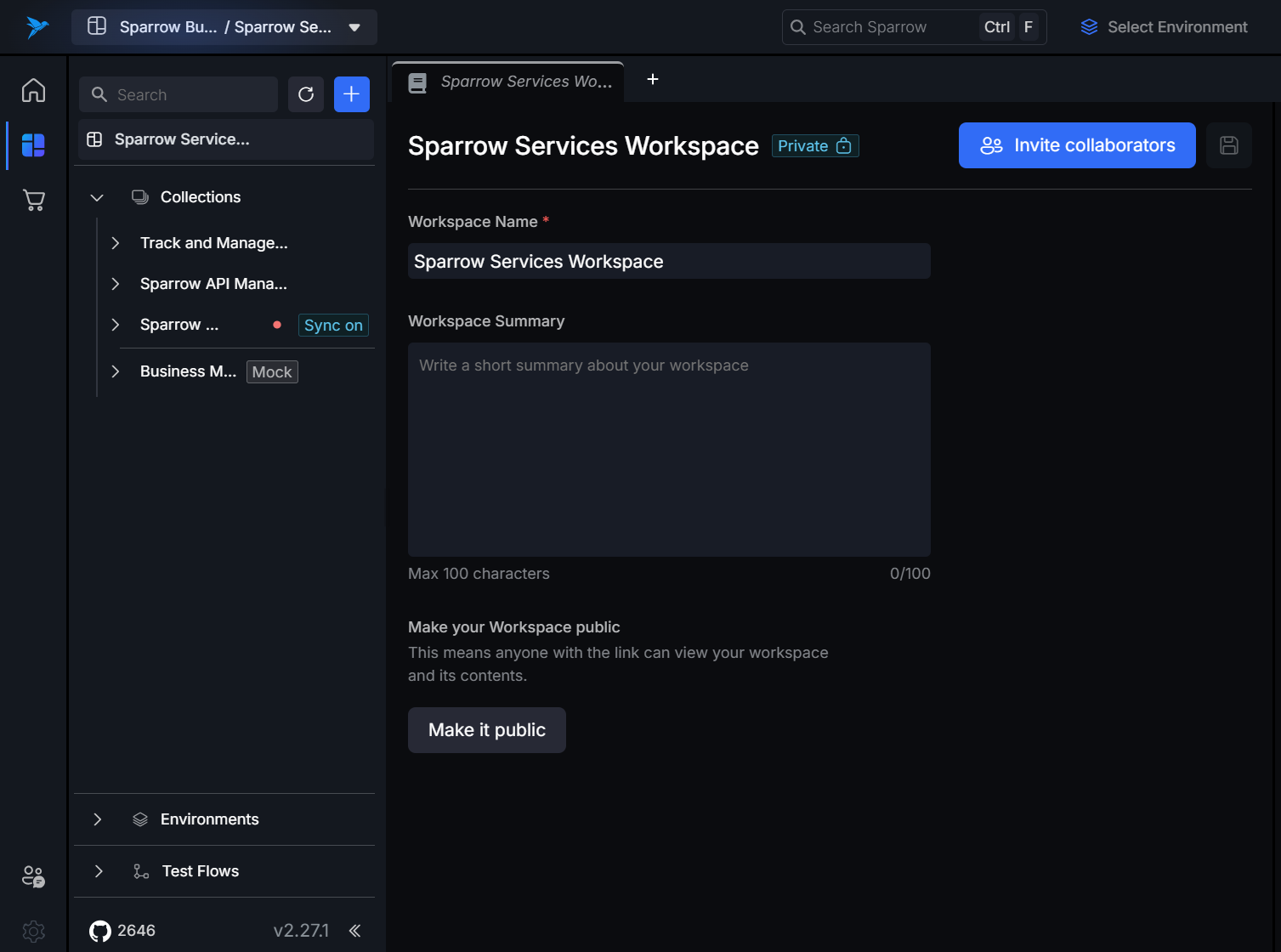The image size is (1281, 952).
Task: Open the Select Environment dropdown
Action: (1164, 27)
